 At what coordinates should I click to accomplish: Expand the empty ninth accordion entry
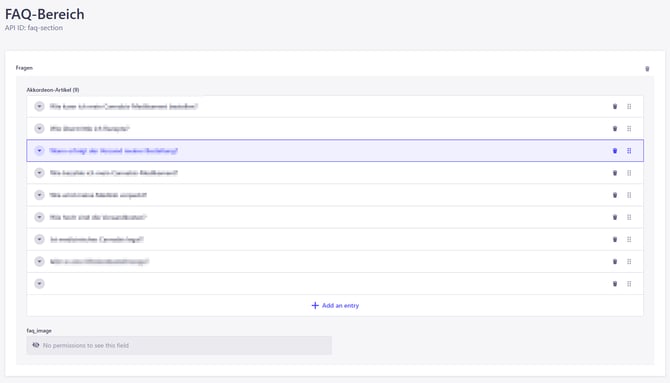tap(39, 284)
